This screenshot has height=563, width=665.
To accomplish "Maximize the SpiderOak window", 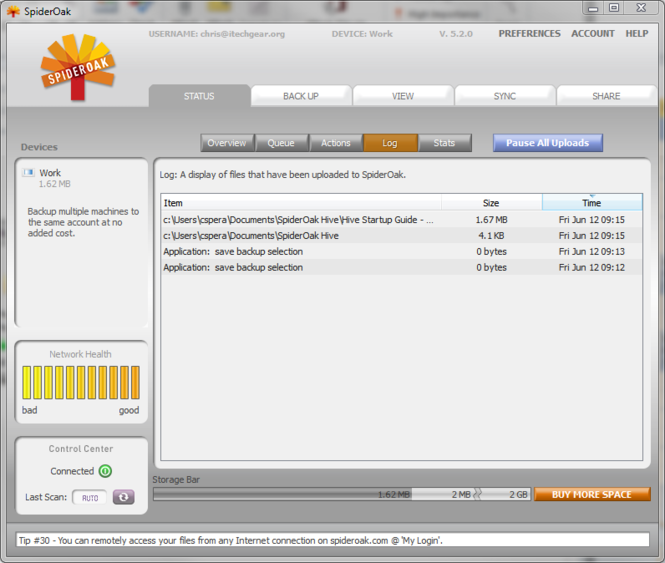I will pyautogui.click(x=614, y=8).
